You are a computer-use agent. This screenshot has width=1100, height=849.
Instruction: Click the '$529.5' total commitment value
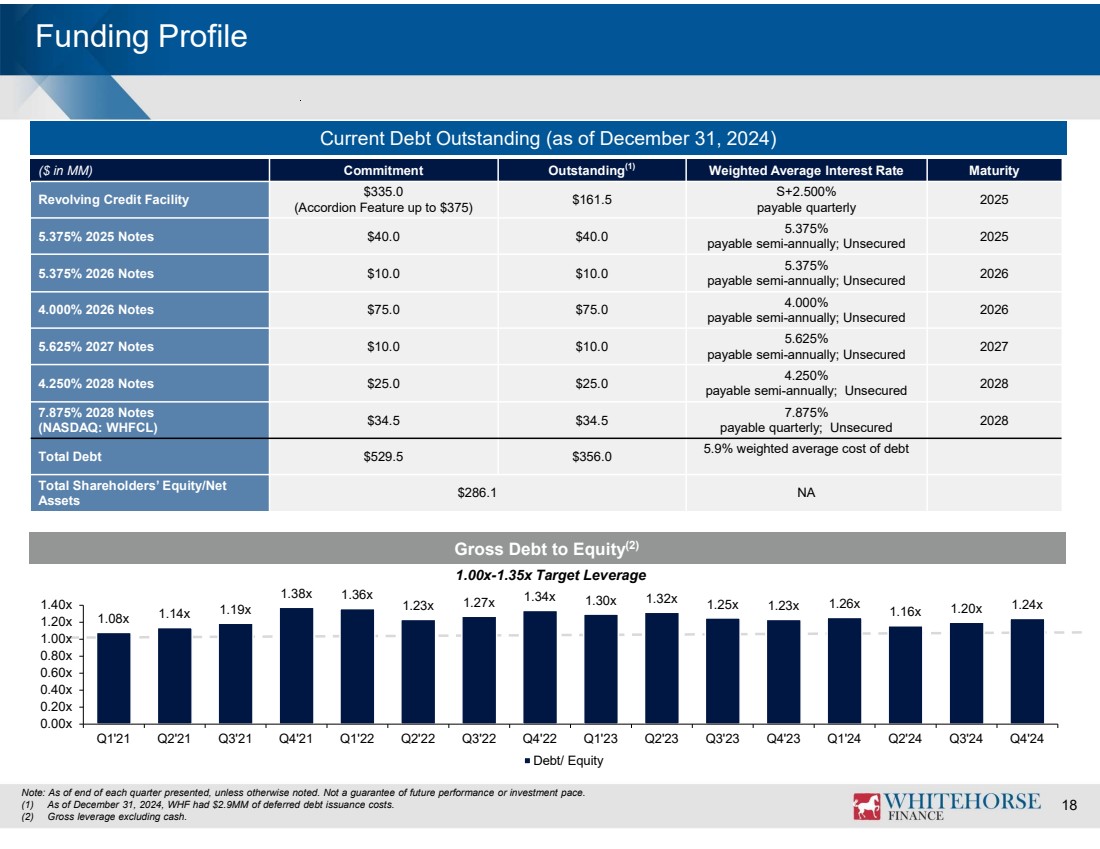(x=383, y=457)
